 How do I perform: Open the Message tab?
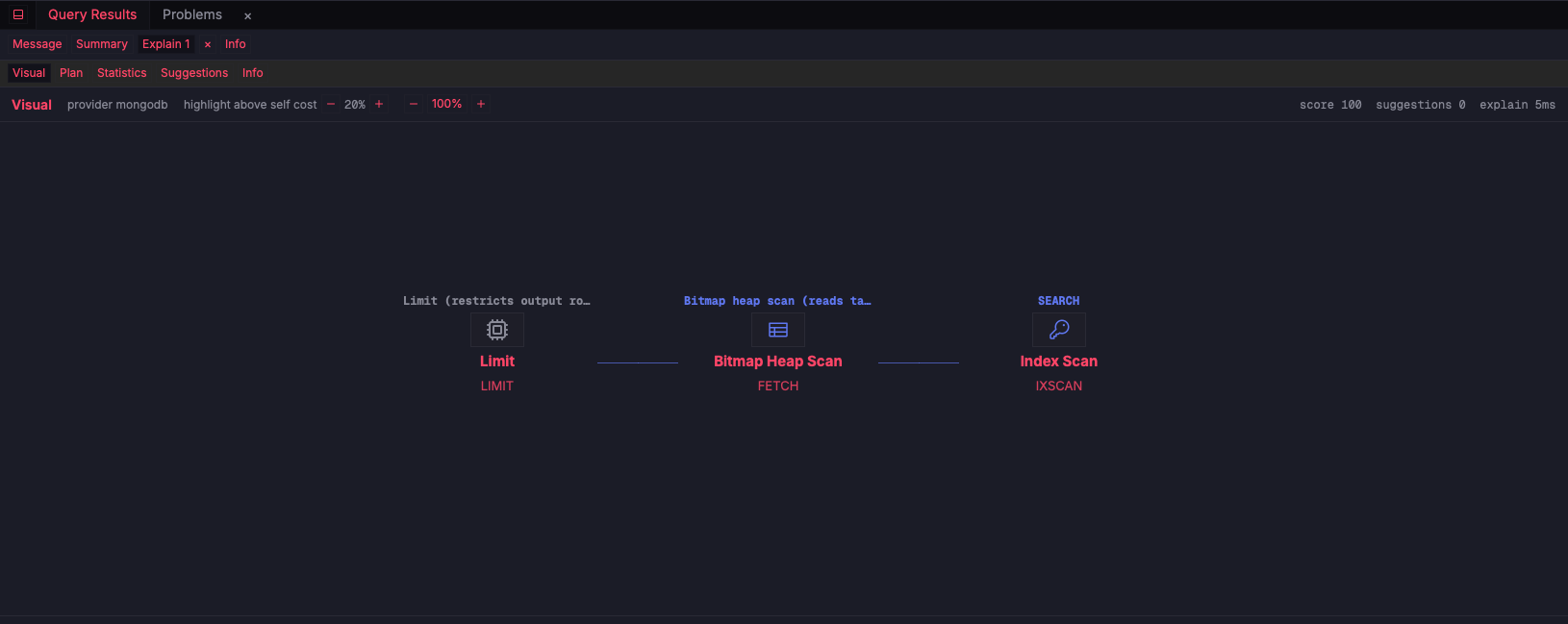38,44
